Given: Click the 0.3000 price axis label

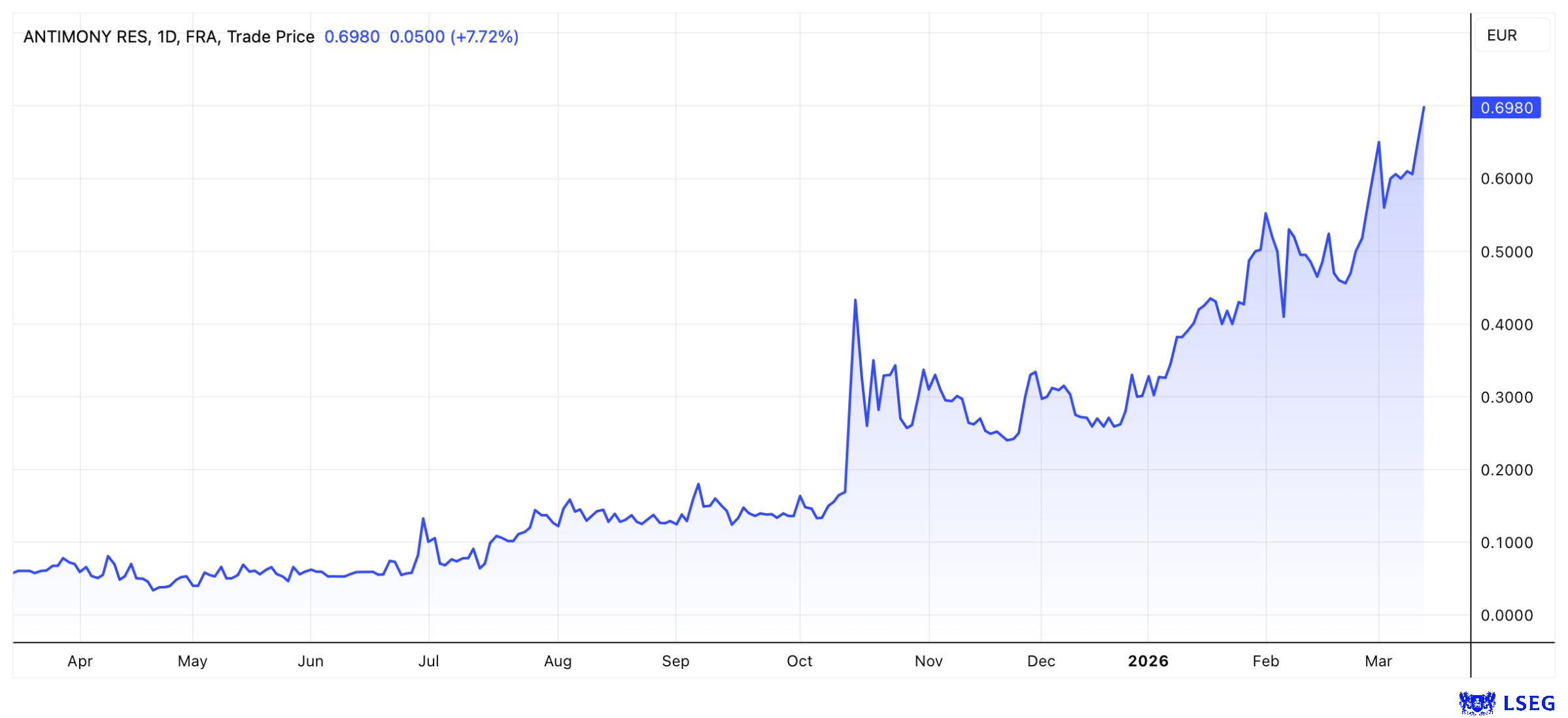Looking at the screenshot, I should pyautogui.click(x=1506, y=397).
